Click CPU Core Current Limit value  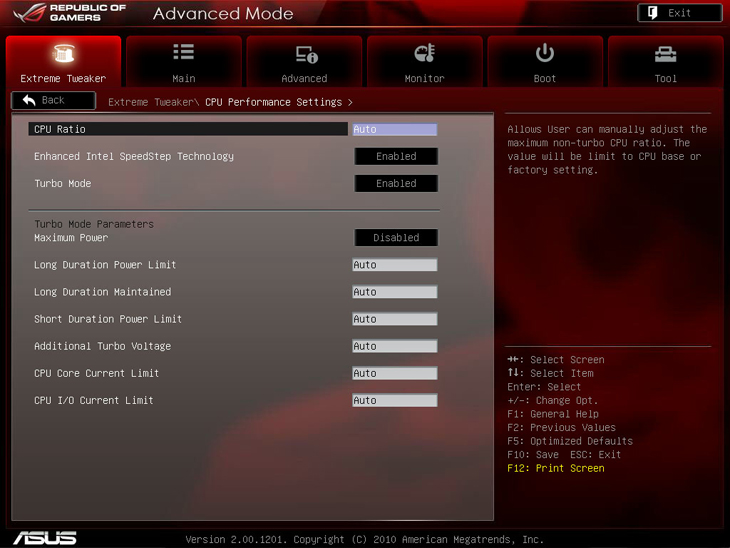[394, 373]
